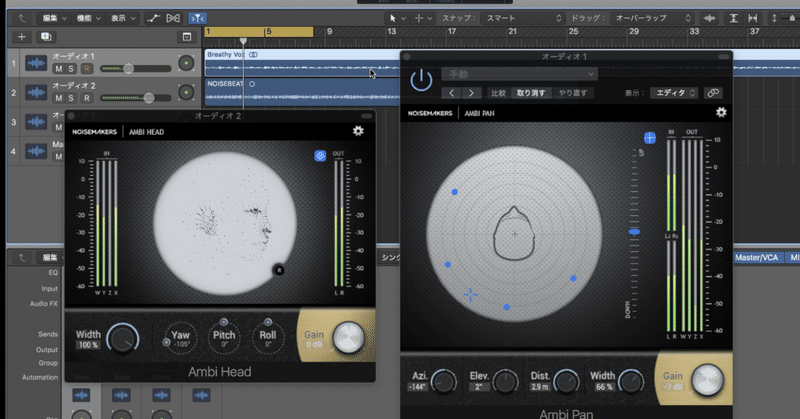Image resolution: width=800 pixels, height=419 pixels.
Task: Toggle the blue Catch Playhead button
Action: [197, 18]
